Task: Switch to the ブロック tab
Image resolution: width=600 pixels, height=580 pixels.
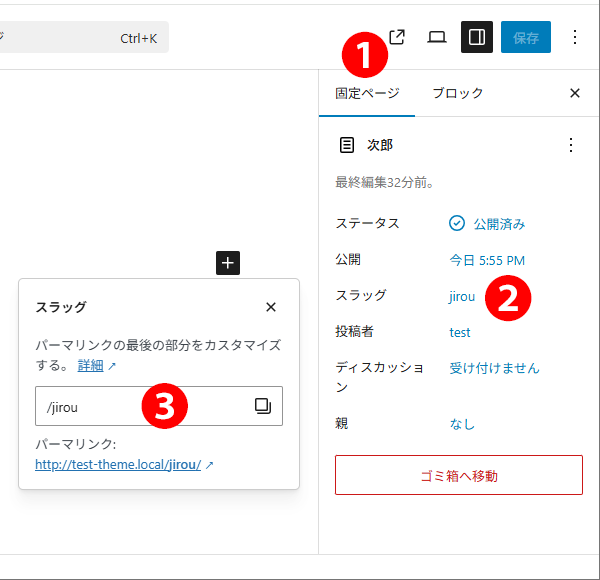Action: (x=457, y=93)
